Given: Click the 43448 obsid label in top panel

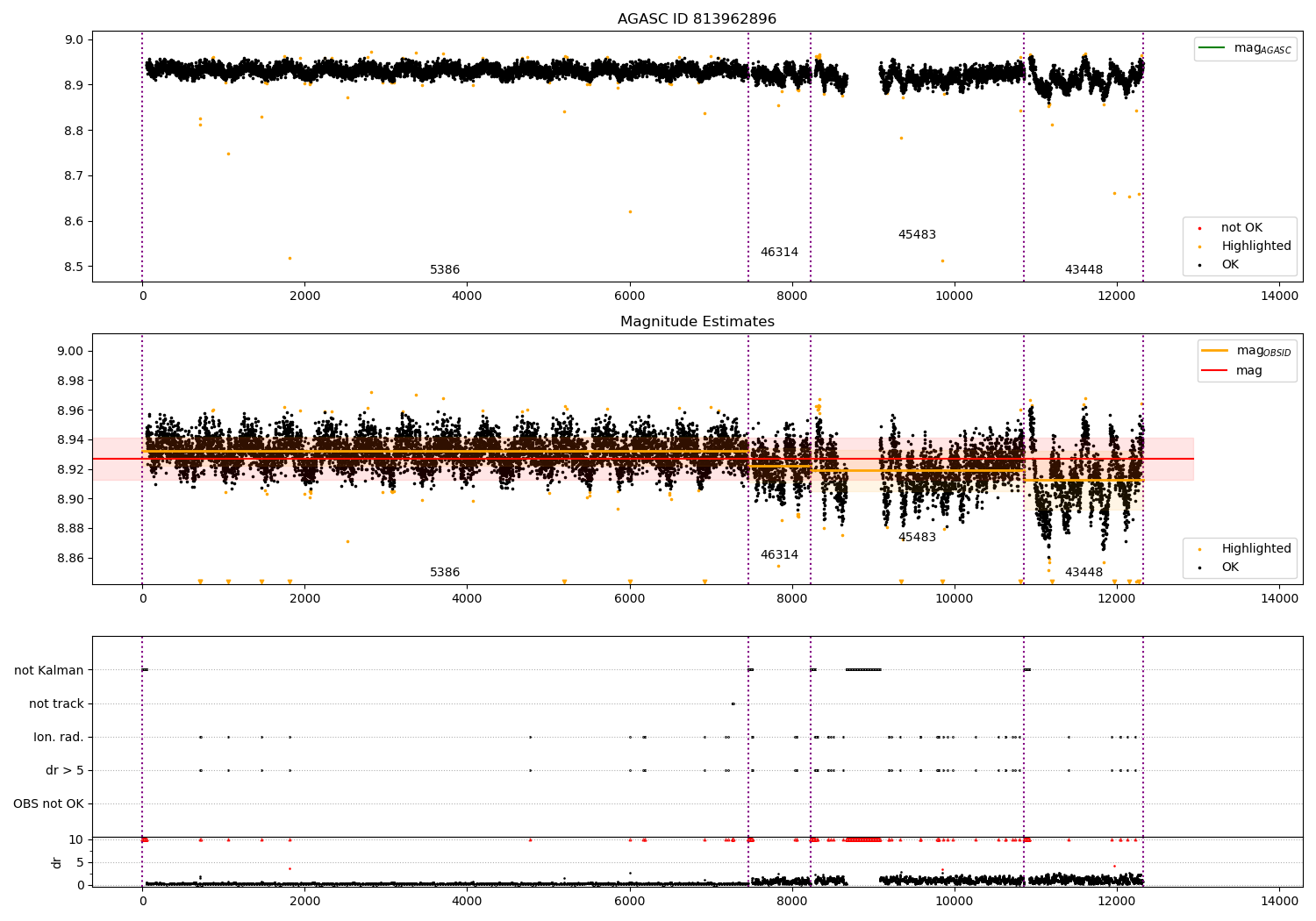Looking at the screenshot, I should 1084,270.
